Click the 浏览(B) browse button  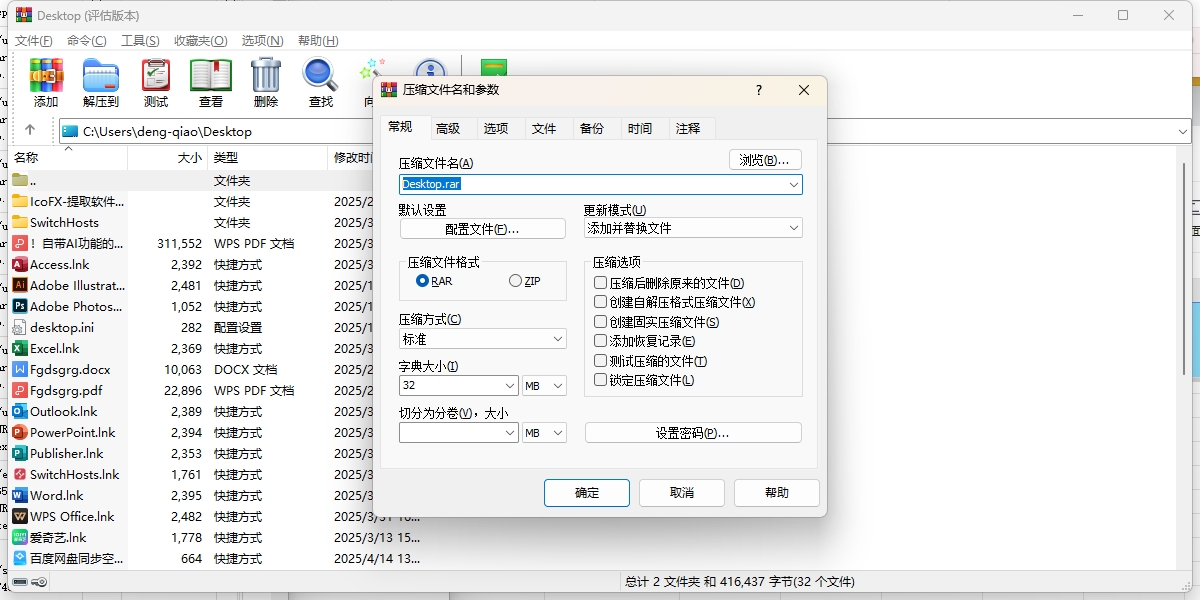click(764, 159)
